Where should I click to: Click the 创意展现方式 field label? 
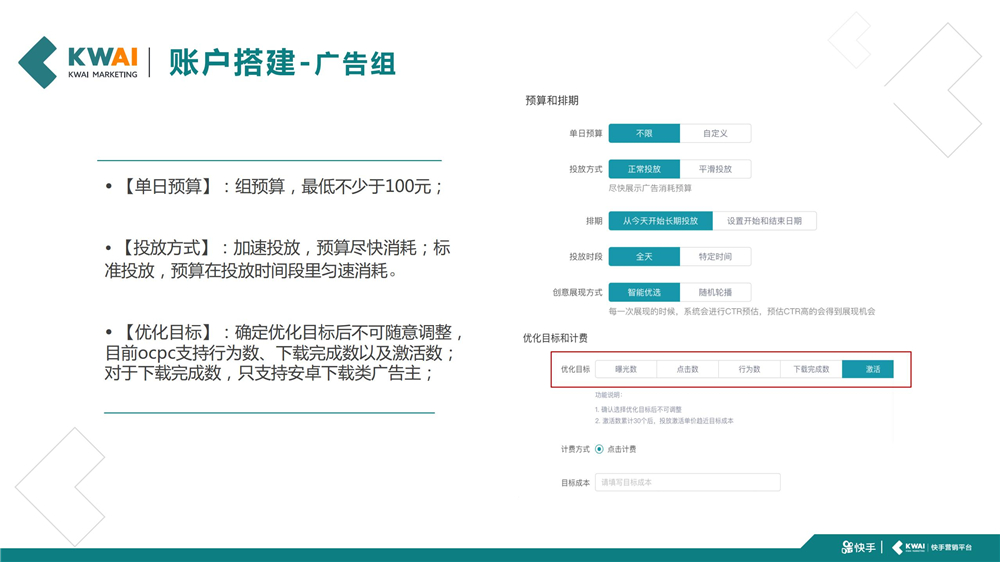(577, 292)
